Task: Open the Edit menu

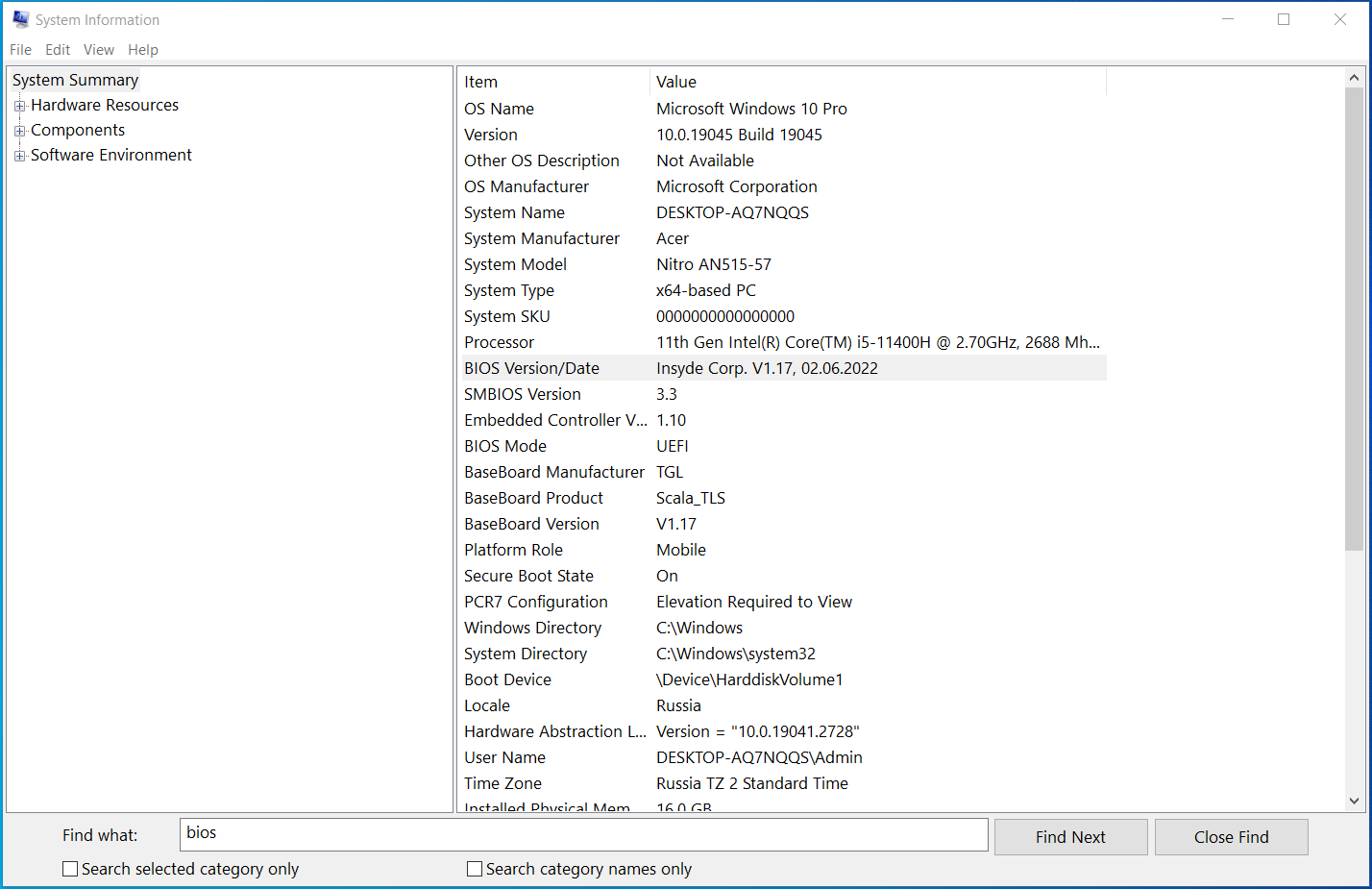Action: point(58,50)
